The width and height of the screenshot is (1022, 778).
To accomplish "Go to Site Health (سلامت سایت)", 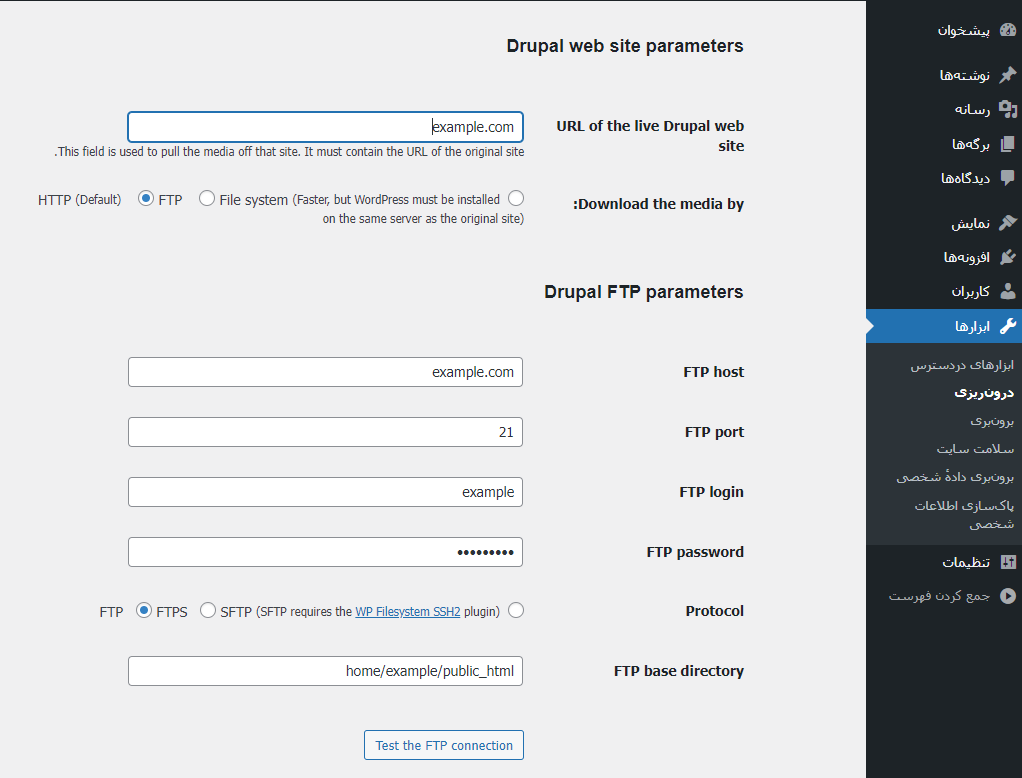I will click(x=975, y=449).
